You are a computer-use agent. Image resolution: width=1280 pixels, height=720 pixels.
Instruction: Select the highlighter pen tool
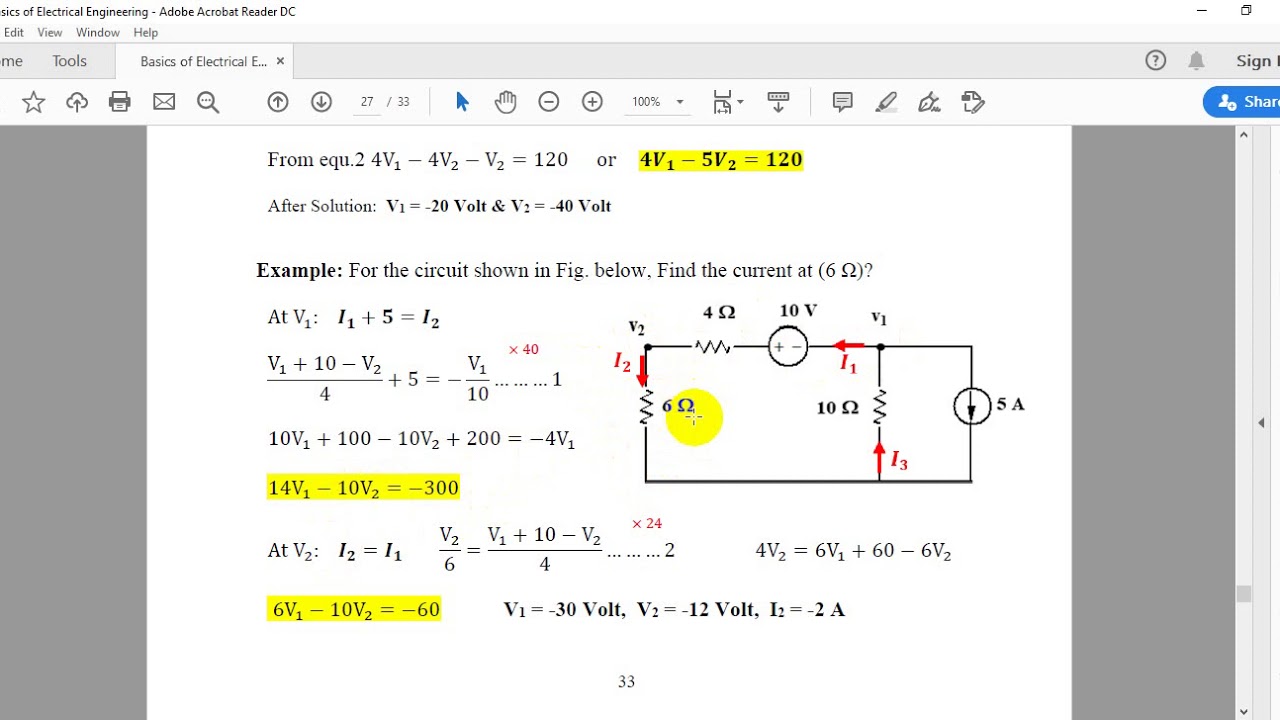(x=886, y=102)
